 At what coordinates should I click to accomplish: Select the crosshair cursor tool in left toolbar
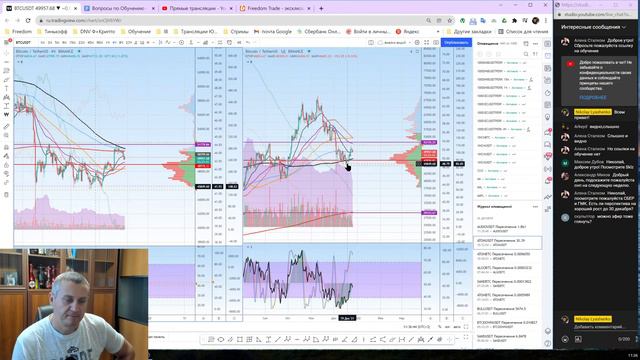click(7, 53)
